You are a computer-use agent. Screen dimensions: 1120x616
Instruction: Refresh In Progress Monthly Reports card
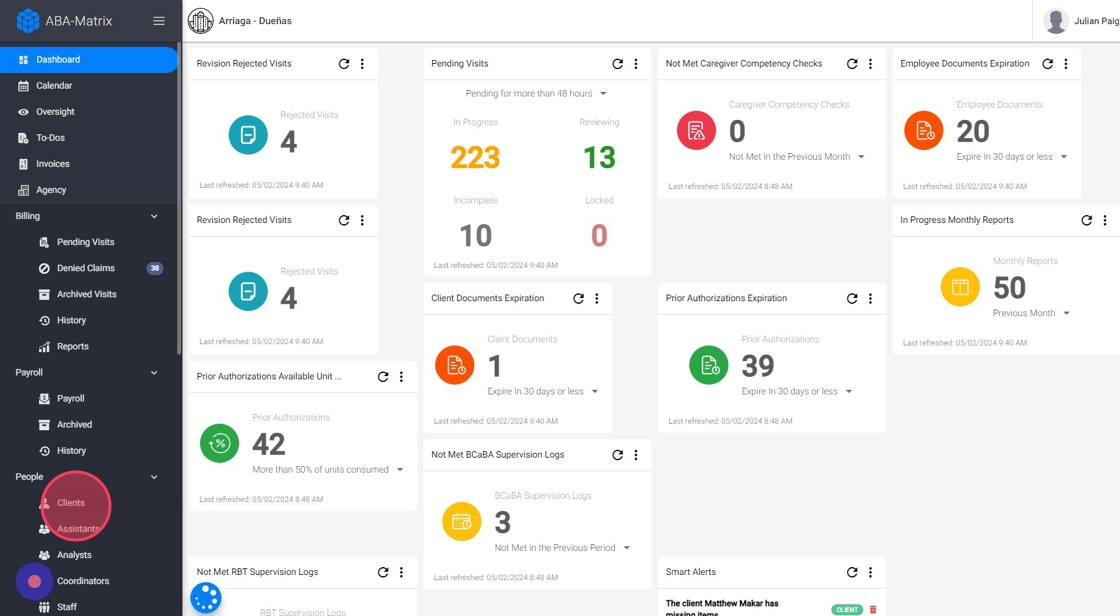(x=1086, y=220)
